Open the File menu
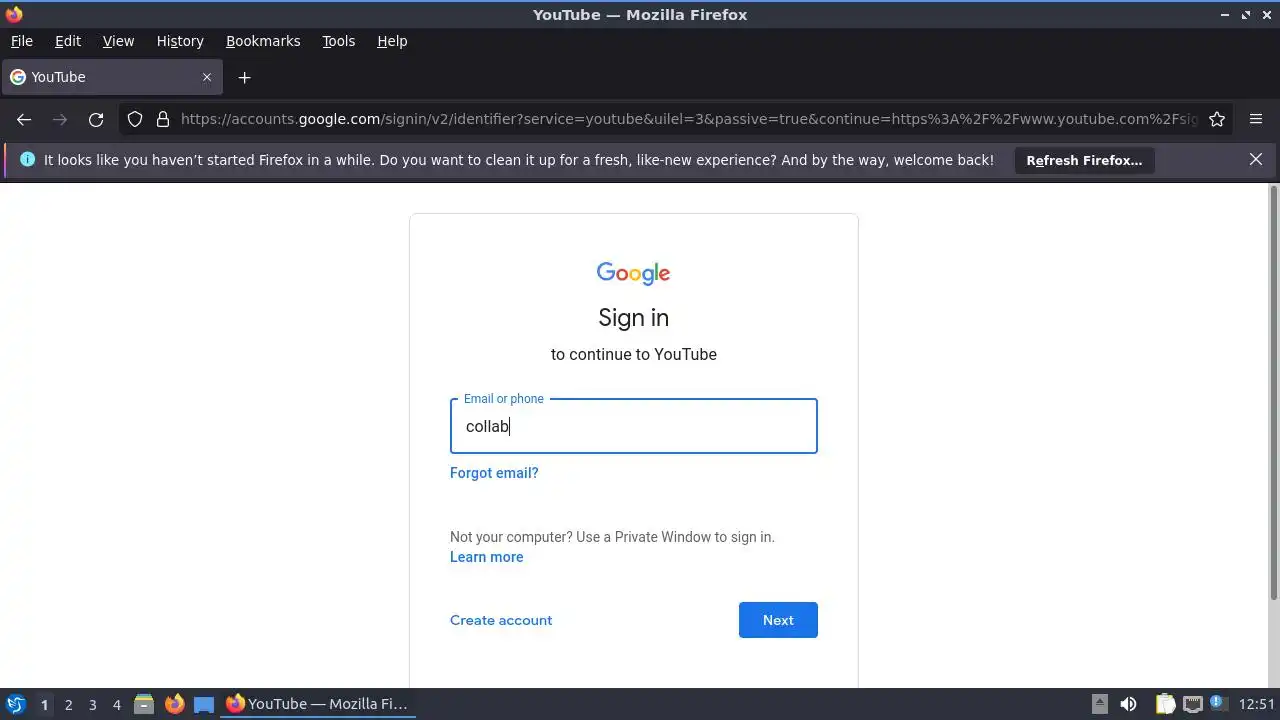 pyautogui.click(x=21, y=41)
